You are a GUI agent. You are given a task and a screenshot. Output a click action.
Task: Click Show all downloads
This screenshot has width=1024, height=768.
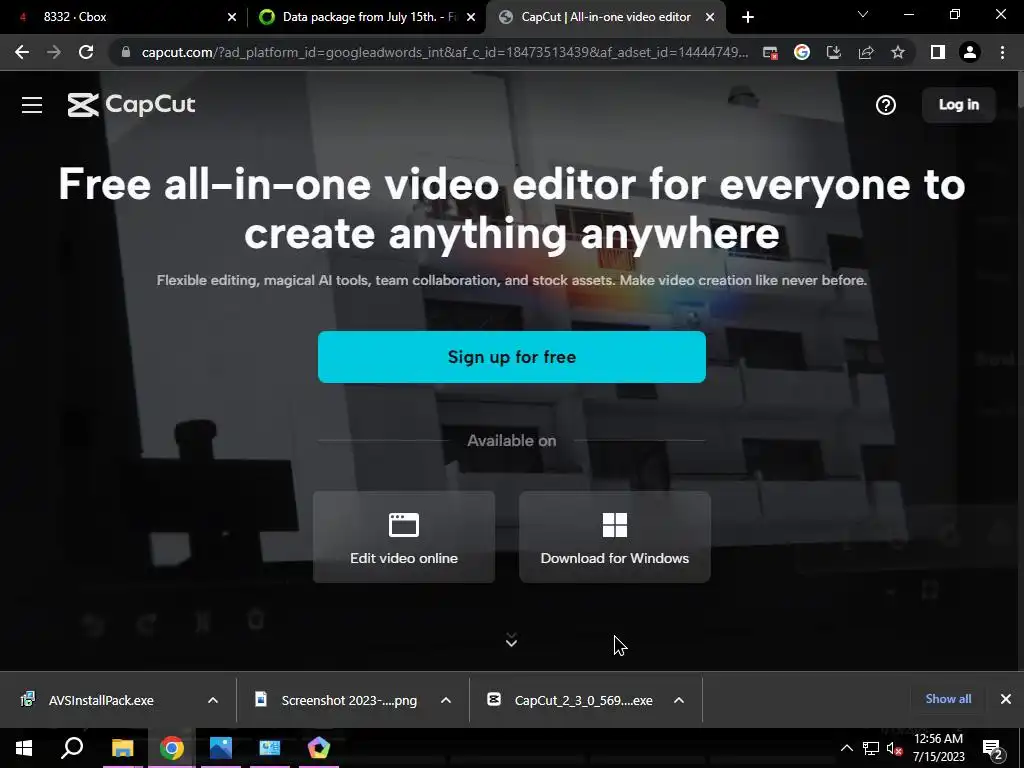(x=948, y=699)
